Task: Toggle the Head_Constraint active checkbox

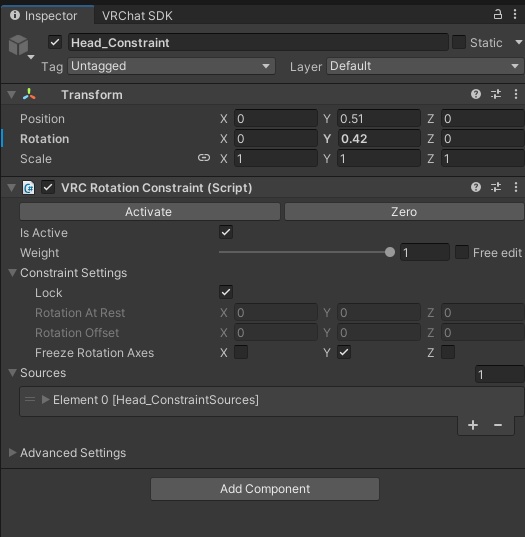Action: 55,42
